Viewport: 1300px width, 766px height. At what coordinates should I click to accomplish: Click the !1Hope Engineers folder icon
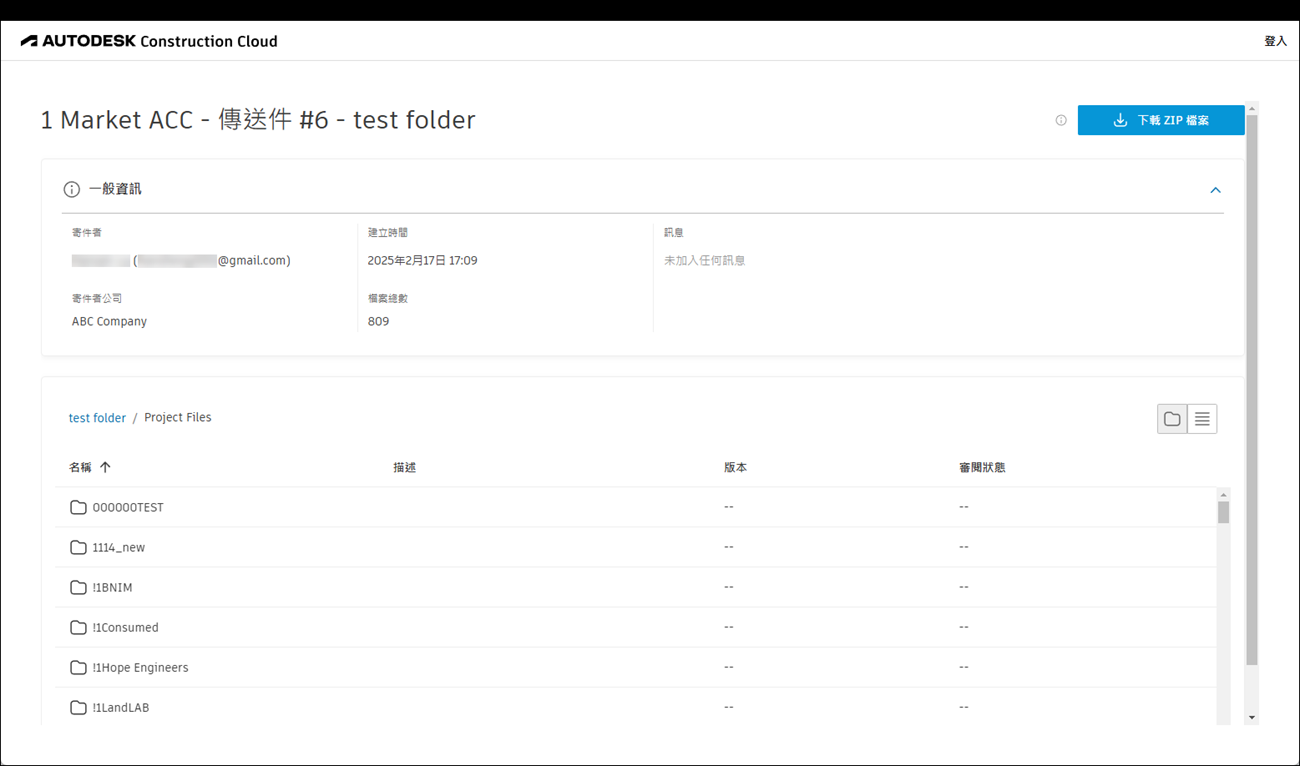[x=78, y=667]
